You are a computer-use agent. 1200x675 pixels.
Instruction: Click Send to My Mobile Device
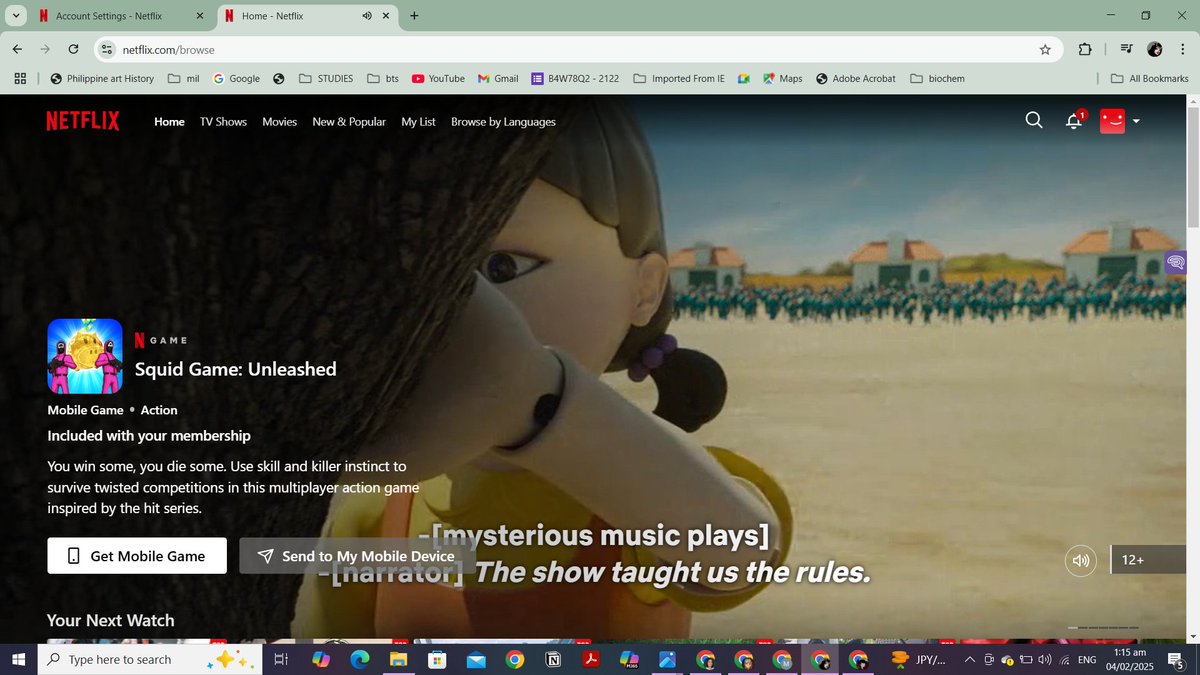(357, 556)
